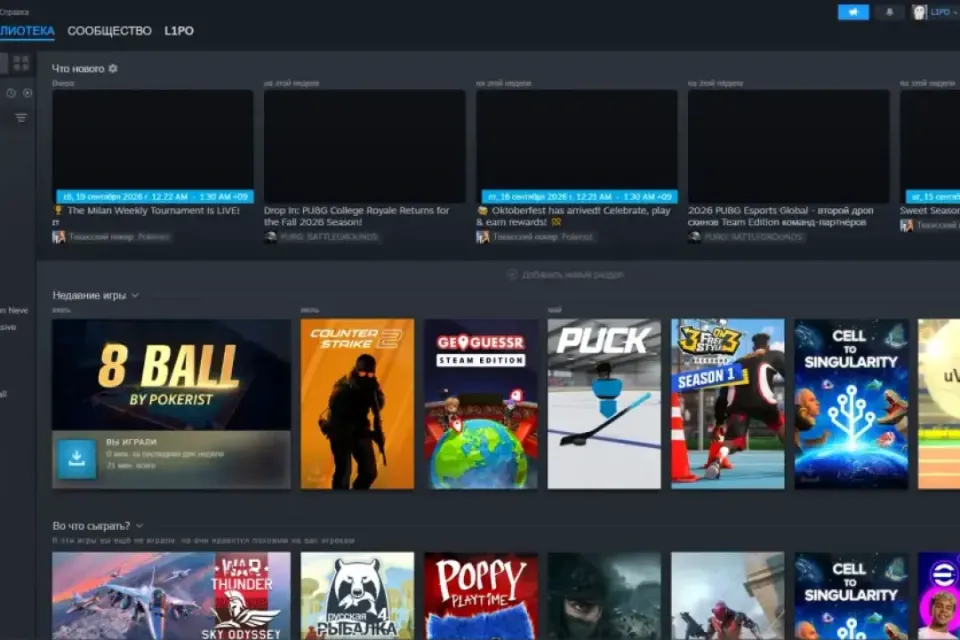Open GeoGuessr Steam Edition game tile
Screen dimensions: 960x640
pyautogui.click(x=481, y=404)
